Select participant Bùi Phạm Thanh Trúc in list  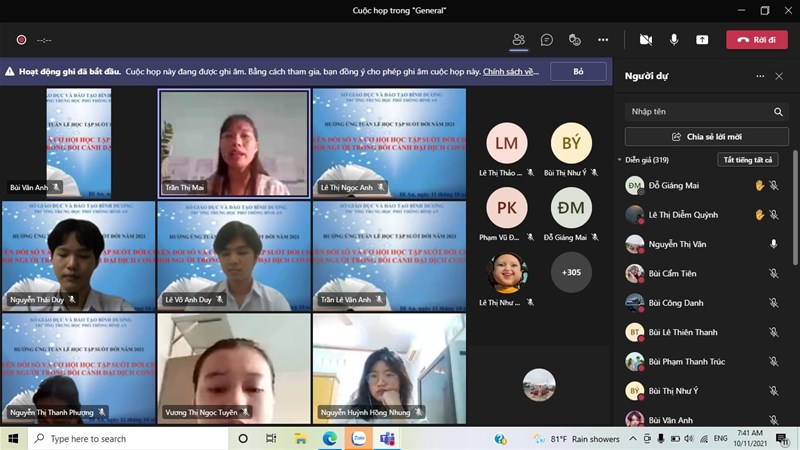[704, 362]
